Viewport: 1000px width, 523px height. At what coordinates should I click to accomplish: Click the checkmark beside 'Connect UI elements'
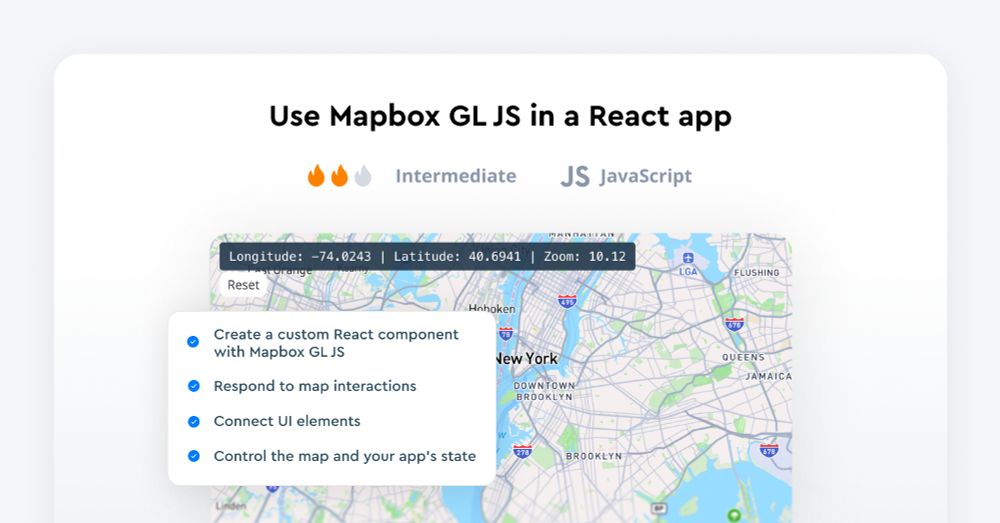[x=194, y=421]
